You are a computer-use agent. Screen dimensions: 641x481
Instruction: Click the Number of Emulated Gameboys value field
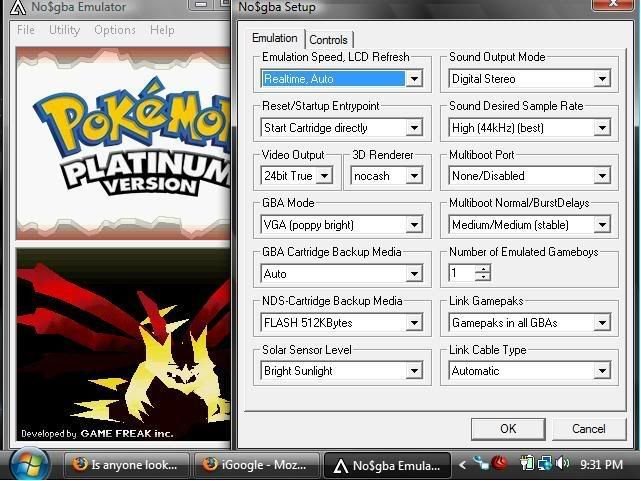[x=462, y=273]
